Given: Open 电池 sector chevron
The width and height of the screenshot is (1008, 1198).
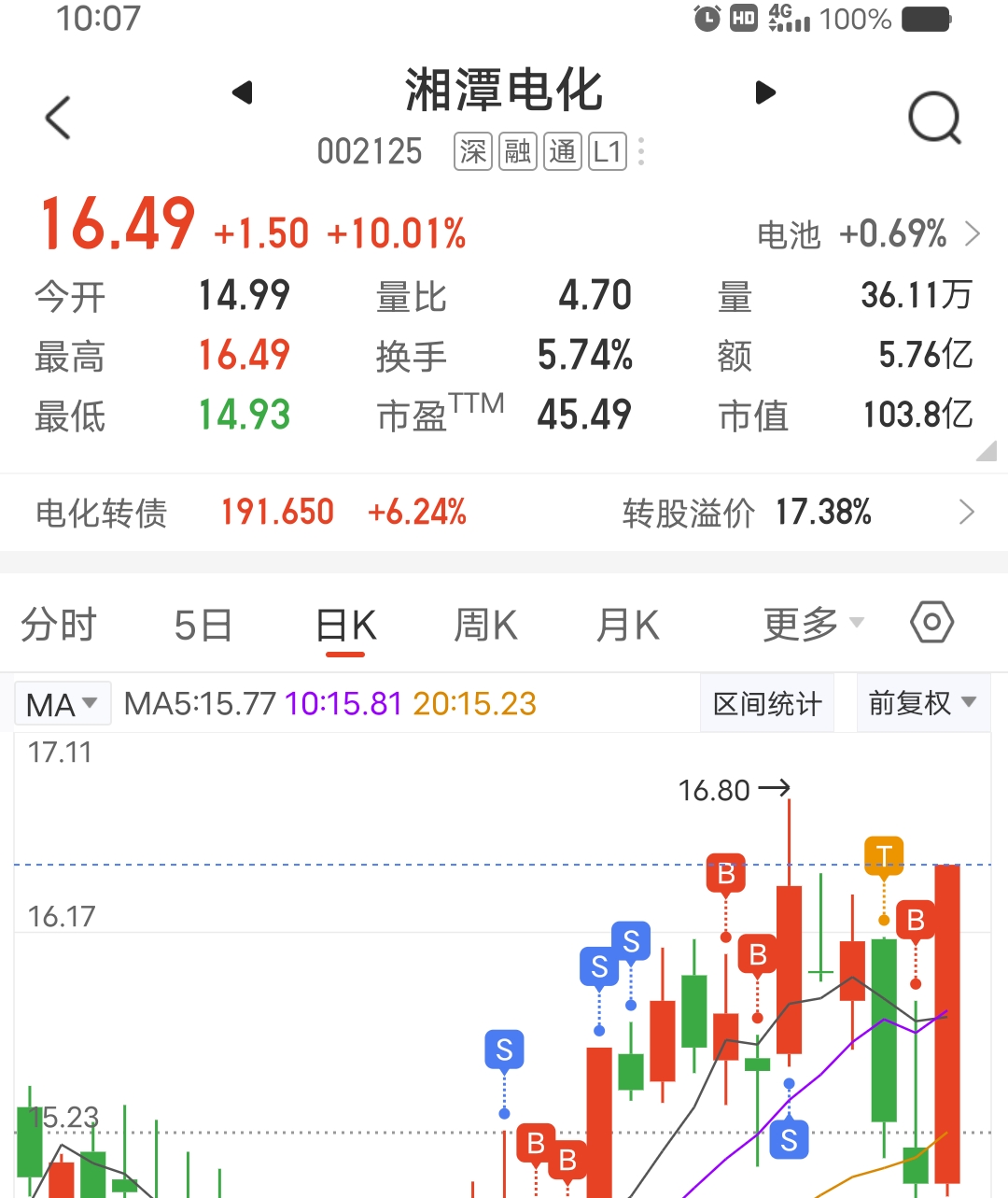Looking at the screenshot, I should coord(973,233).
